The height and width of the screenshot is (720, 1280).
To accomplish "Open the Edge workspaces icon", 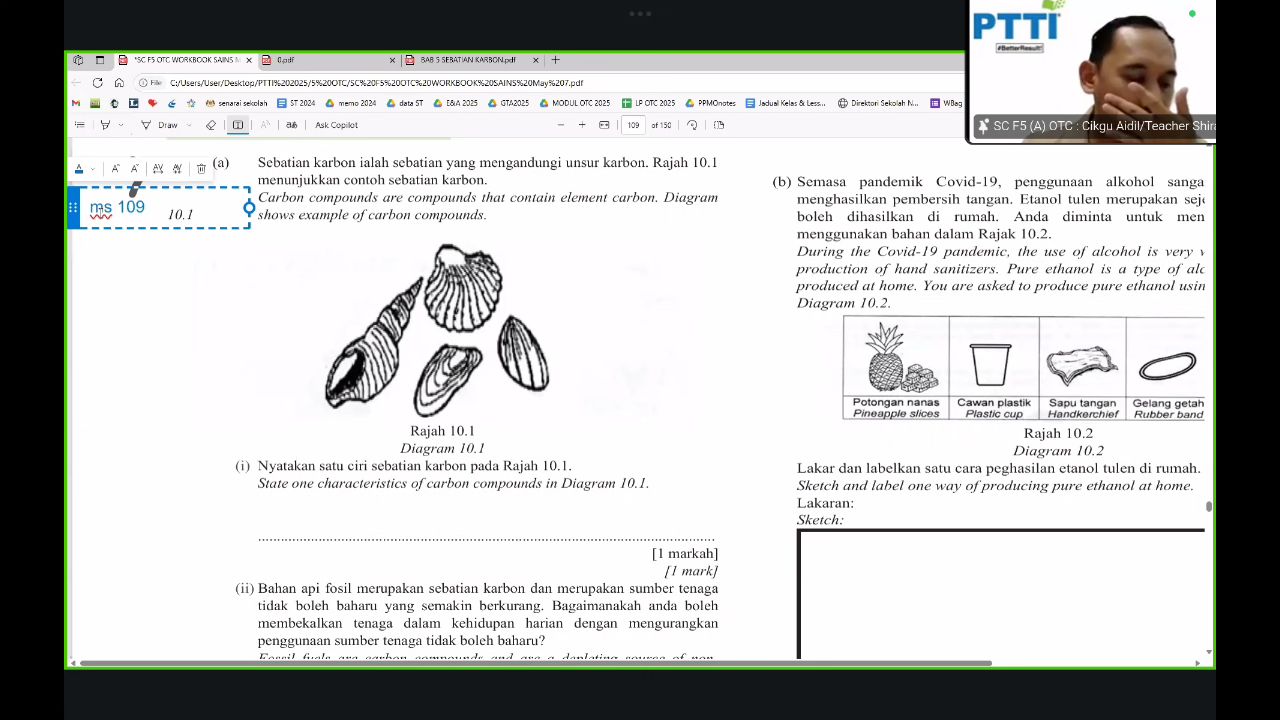I will coord(78,60).
